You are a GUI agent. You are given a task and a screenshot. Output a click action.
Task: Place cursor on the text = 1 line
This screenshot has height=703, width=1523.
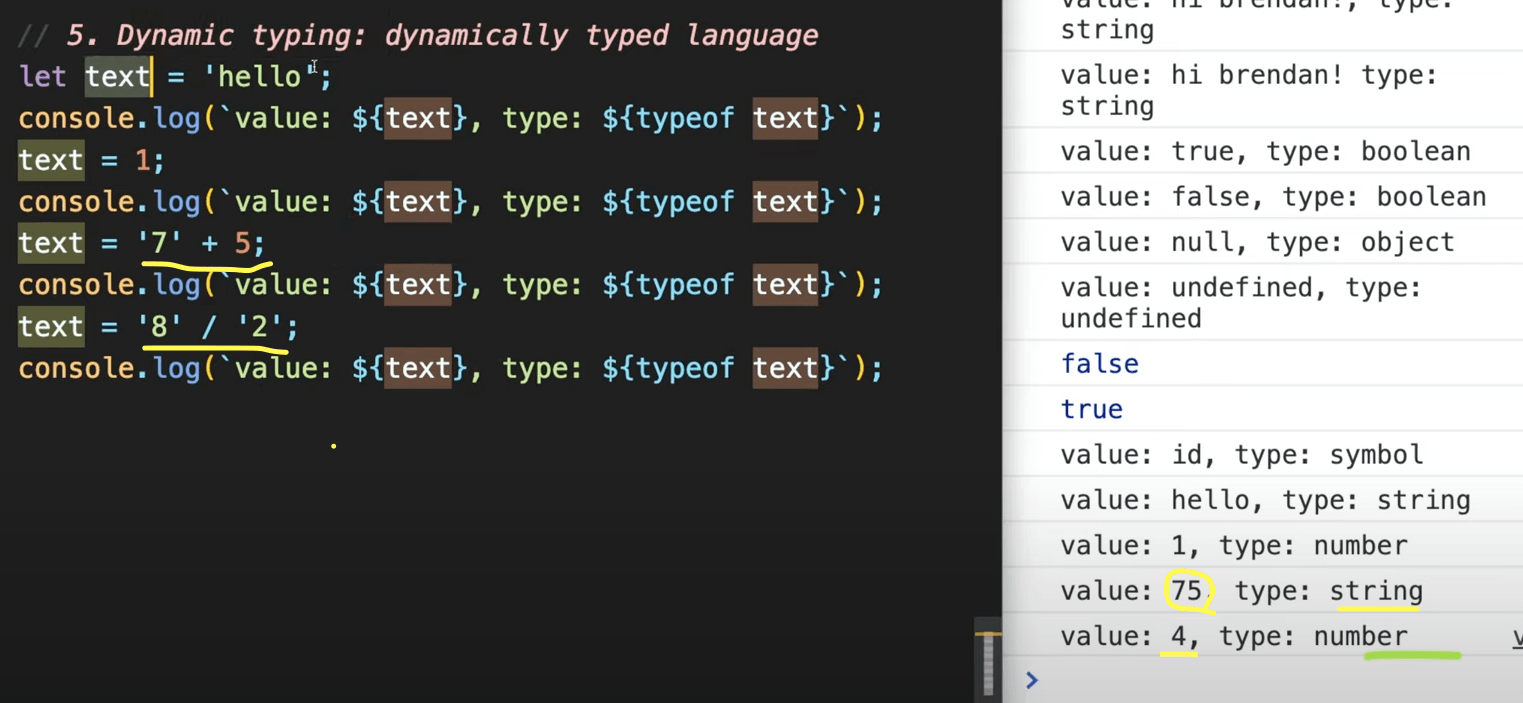pos(90,160)
